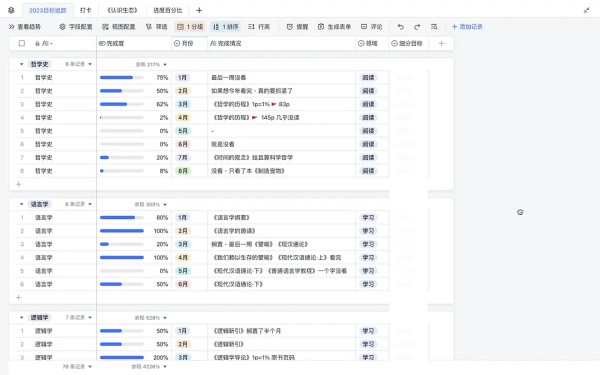The width and height of the screenshot is (600, 375).
Task: Click the 200% progress bar in 逻辑学 row 3
Action: [122, 357]
